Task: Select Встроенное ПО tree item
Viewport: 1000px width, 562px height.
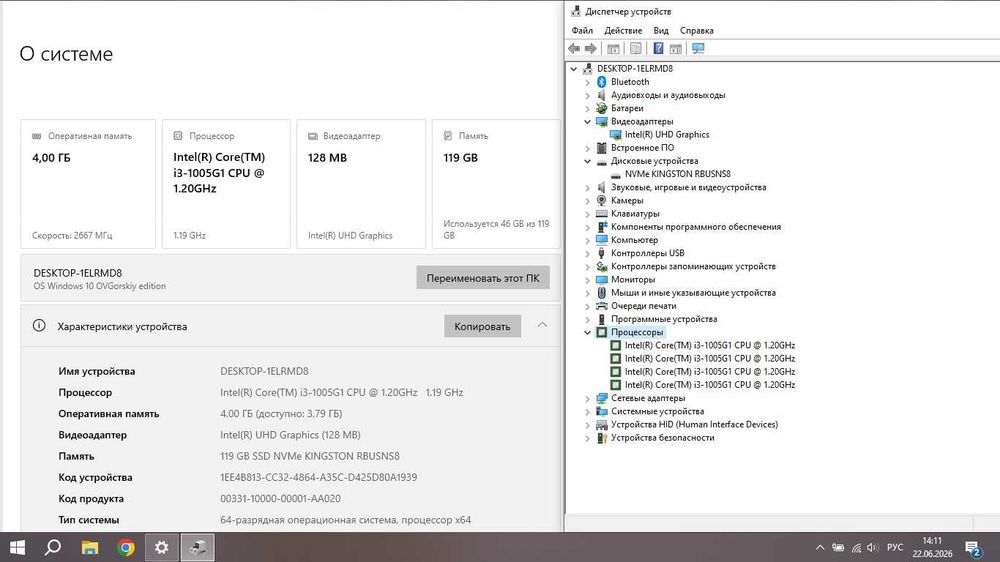Action: [642, 148]
